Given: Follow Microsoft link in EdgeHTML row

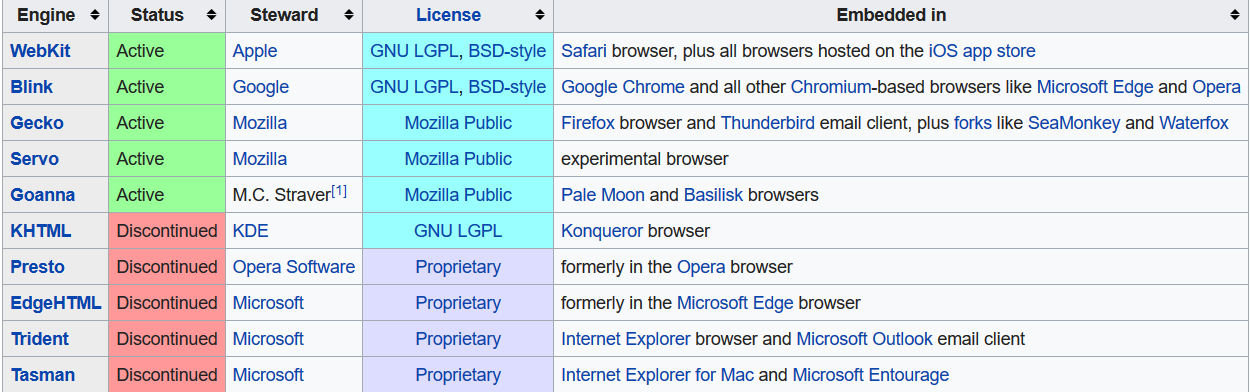Looking at the screenshot, I should (x=268, y=303).
